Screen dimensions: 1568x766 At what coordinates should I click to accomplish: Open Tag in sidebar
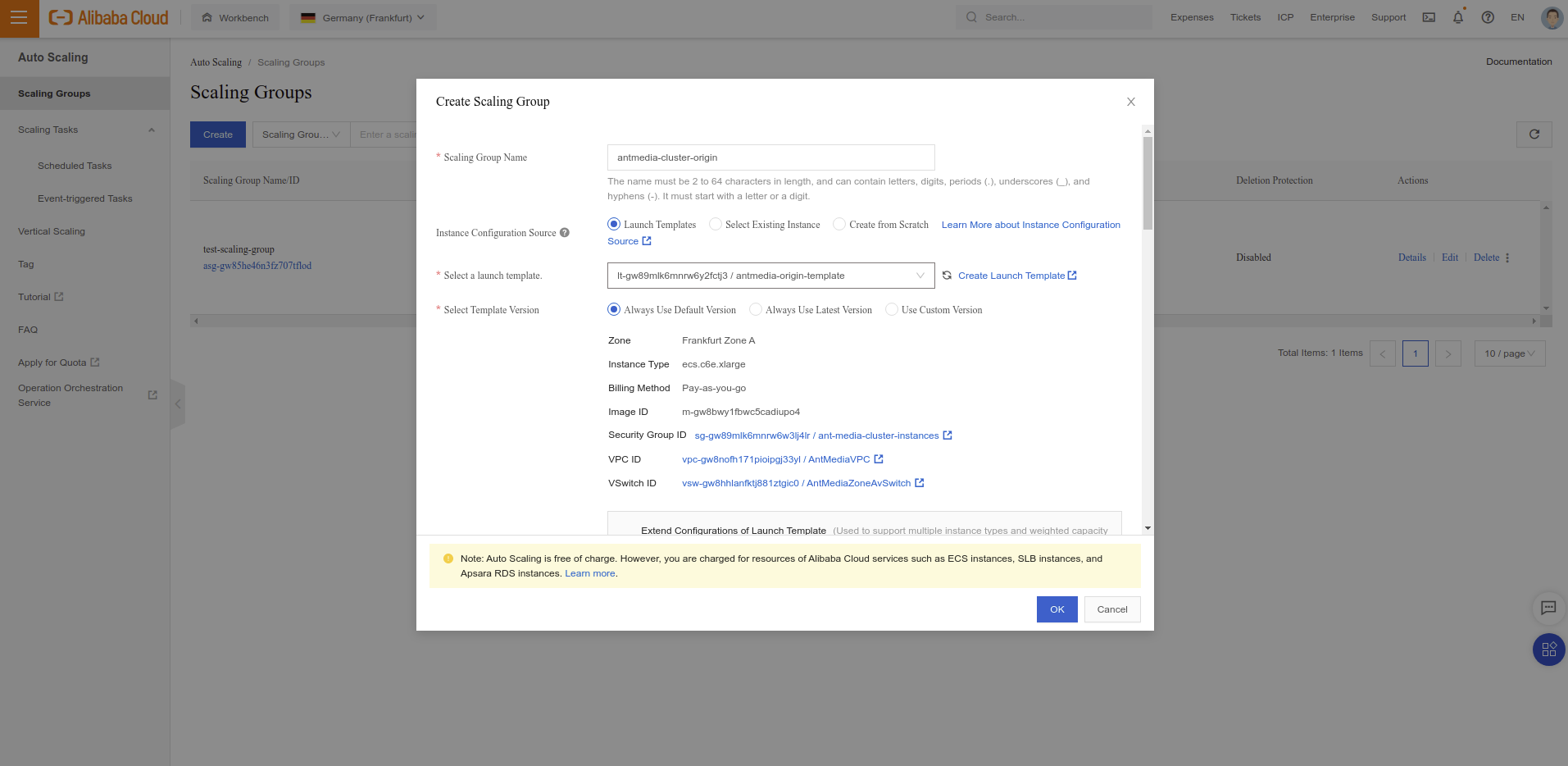pos(26,264)
